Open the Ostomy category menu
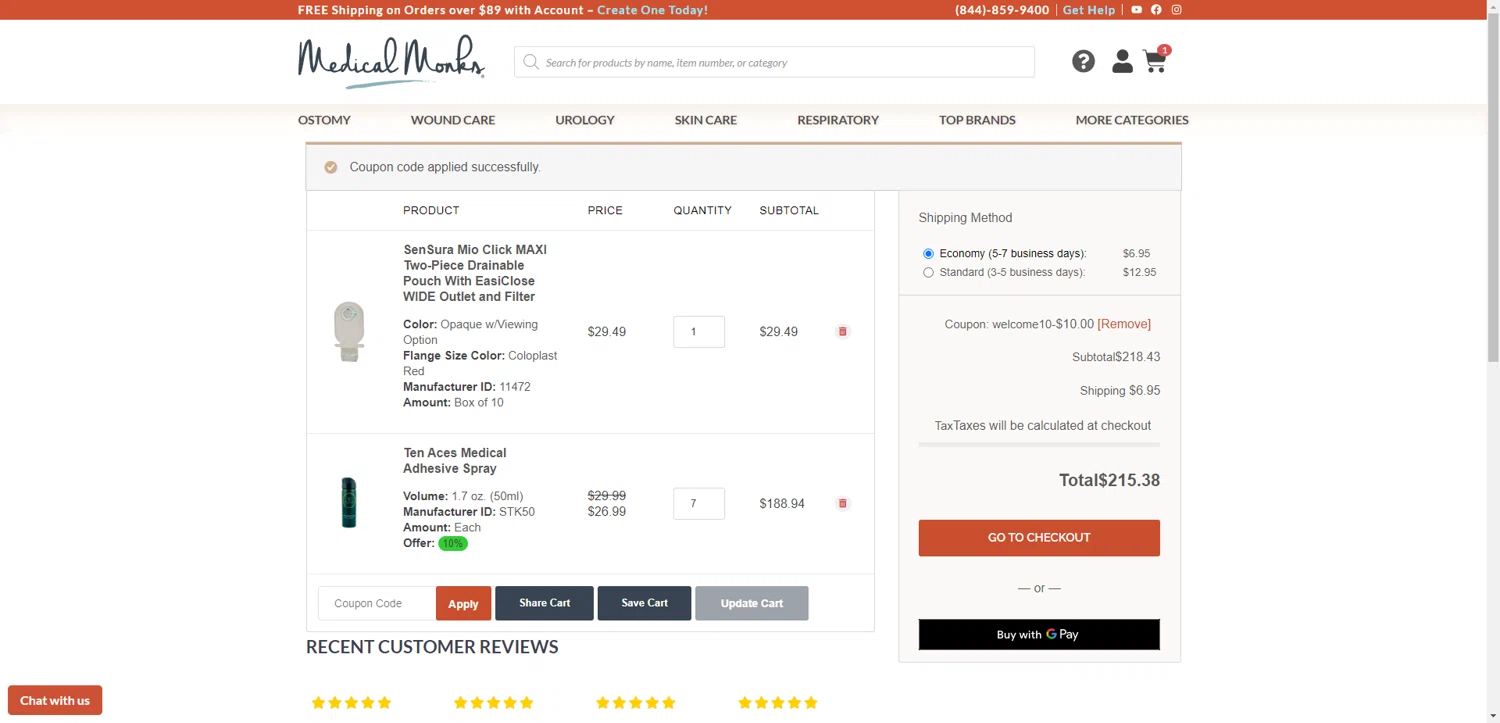The width and height of the screenshot is (1500, 723). 324,120
